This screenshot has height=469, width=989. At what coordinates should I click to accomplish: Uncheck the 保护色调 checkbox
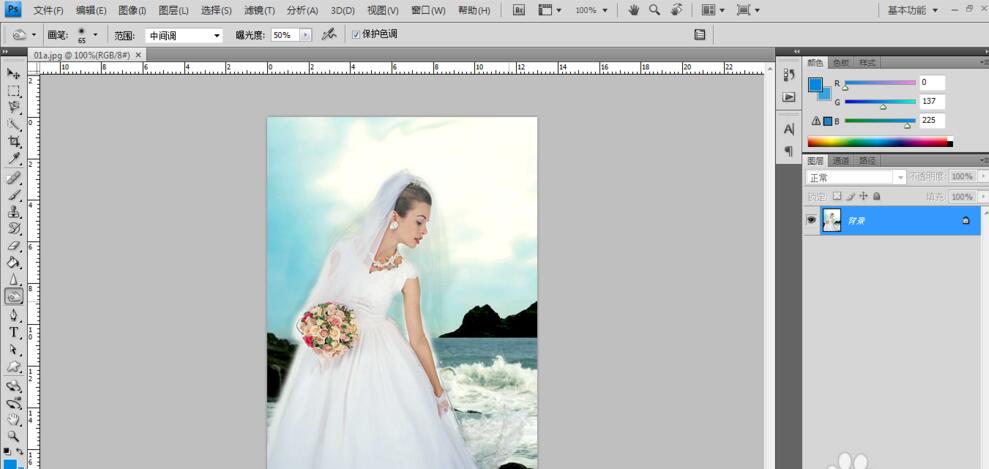click(x=356, y=35)
